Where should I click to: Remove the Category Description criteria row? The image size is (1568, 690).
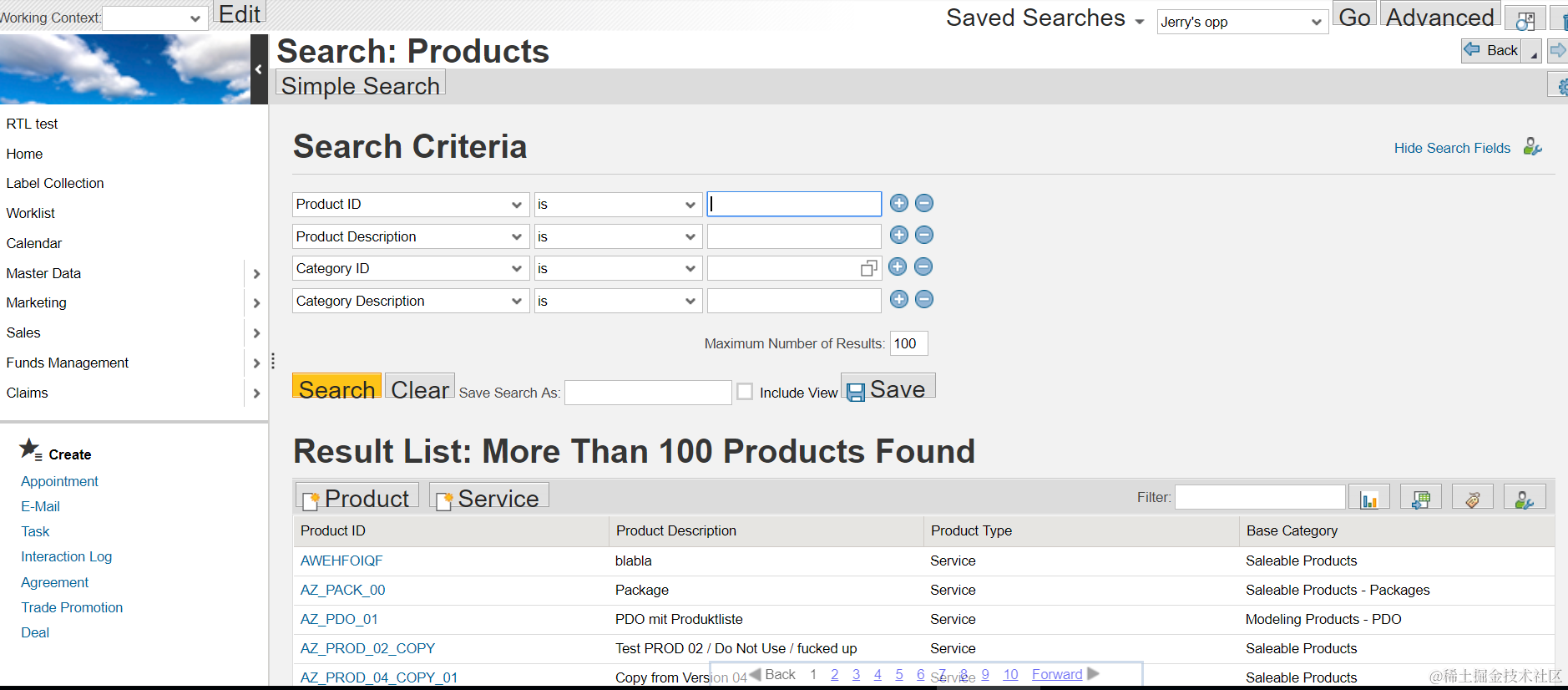click(x=923, y=299)
